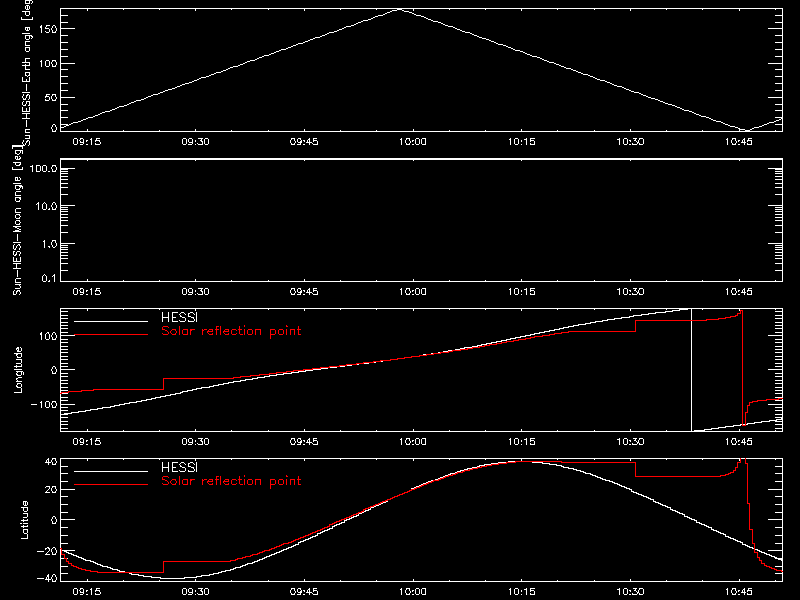This screenshot has height=600, width=800.
Task: Click the HESSI legend text in Latitude plot
Action: pos(179,467)
